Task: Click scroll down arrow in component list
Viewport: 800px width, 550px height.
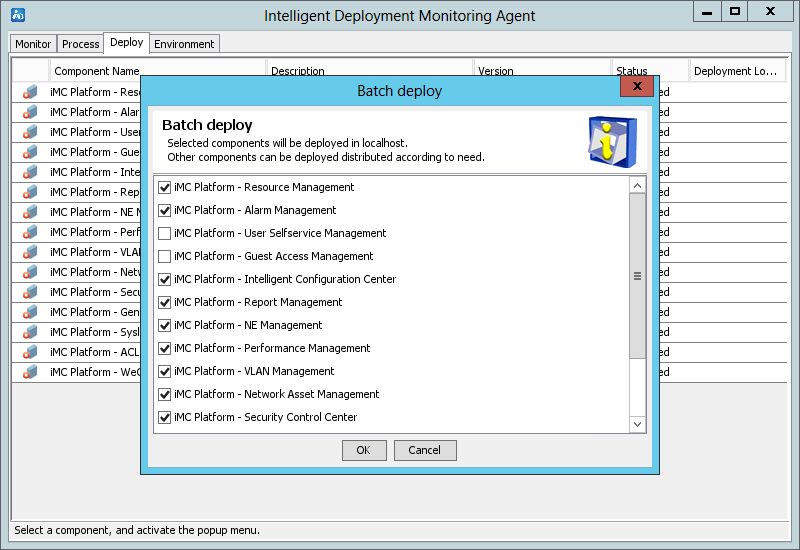Action: click(x=637, y=424)
